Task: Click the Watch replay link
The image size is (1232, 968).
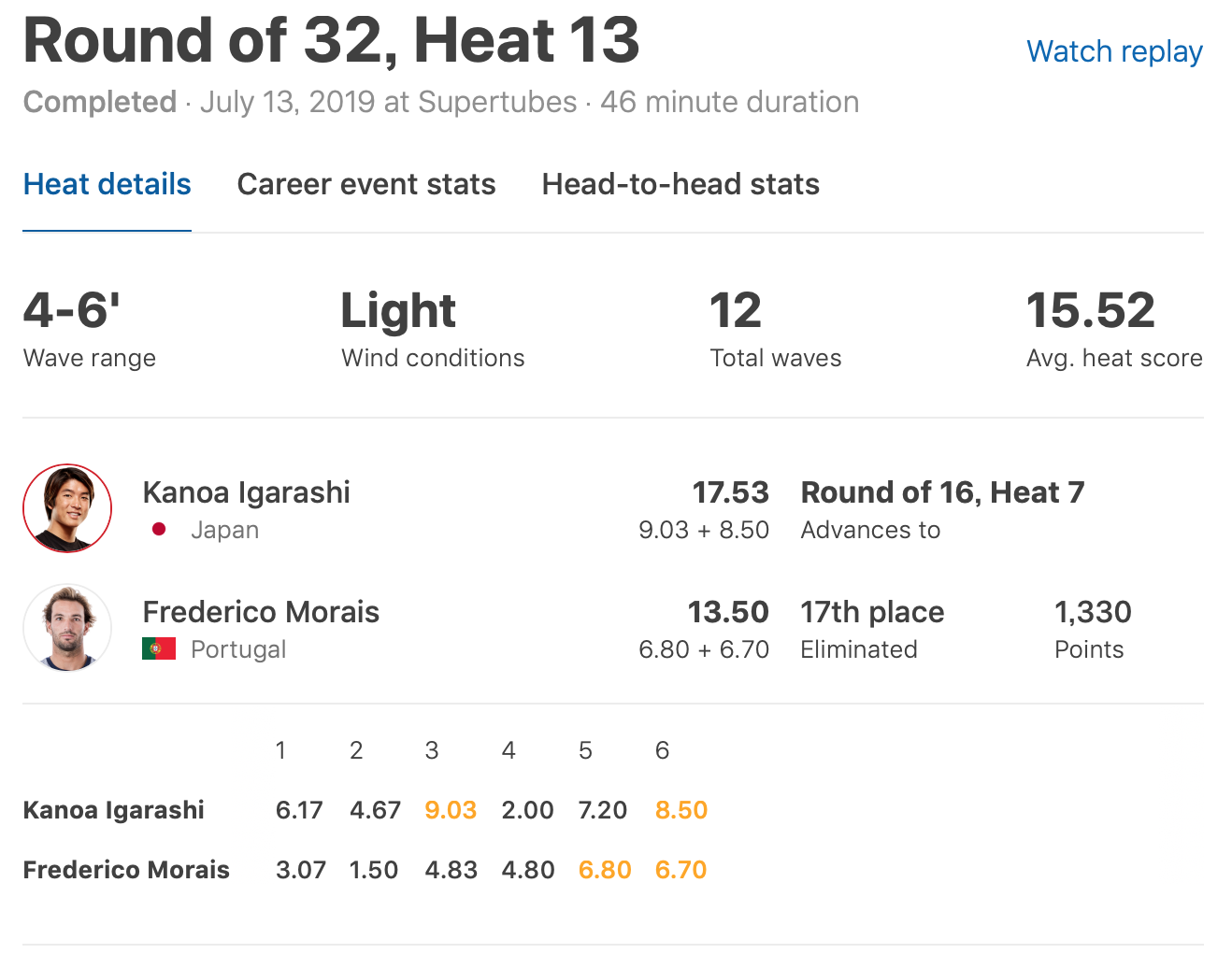Action: click(x=1114, y=51)
